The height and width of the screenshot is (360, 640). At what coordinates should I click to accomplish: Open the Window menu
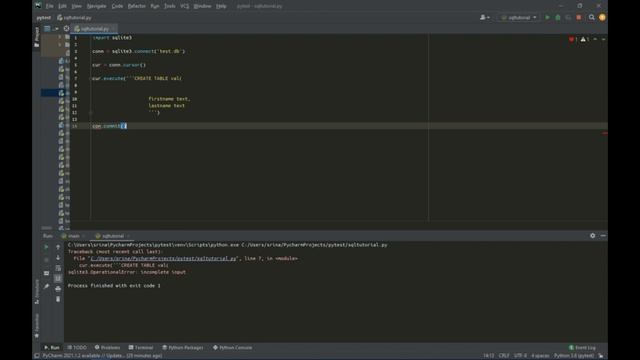coord(202,6)
